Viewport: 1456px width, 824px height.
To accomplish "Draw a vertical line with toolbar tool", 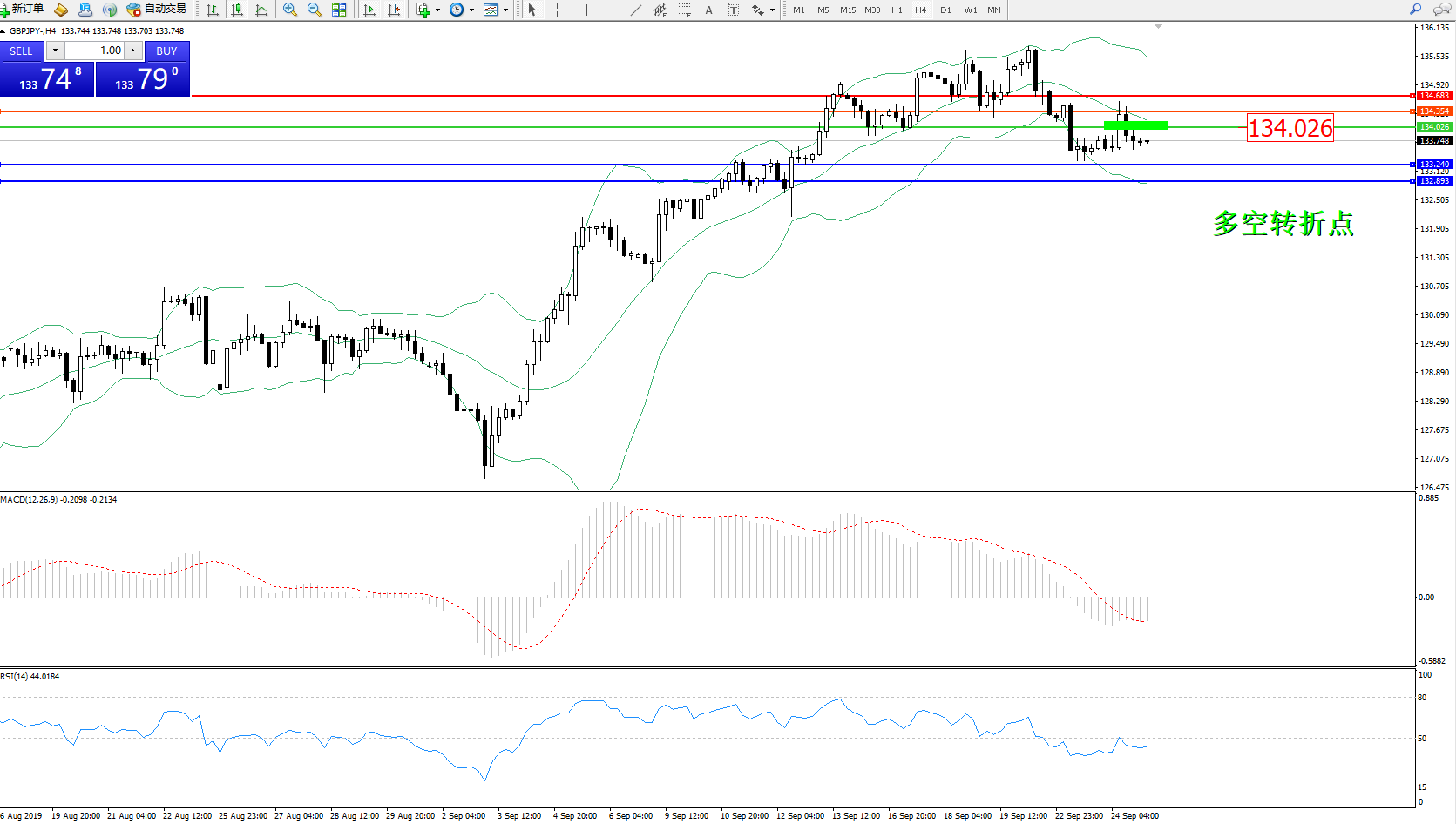I will [586, 10].
